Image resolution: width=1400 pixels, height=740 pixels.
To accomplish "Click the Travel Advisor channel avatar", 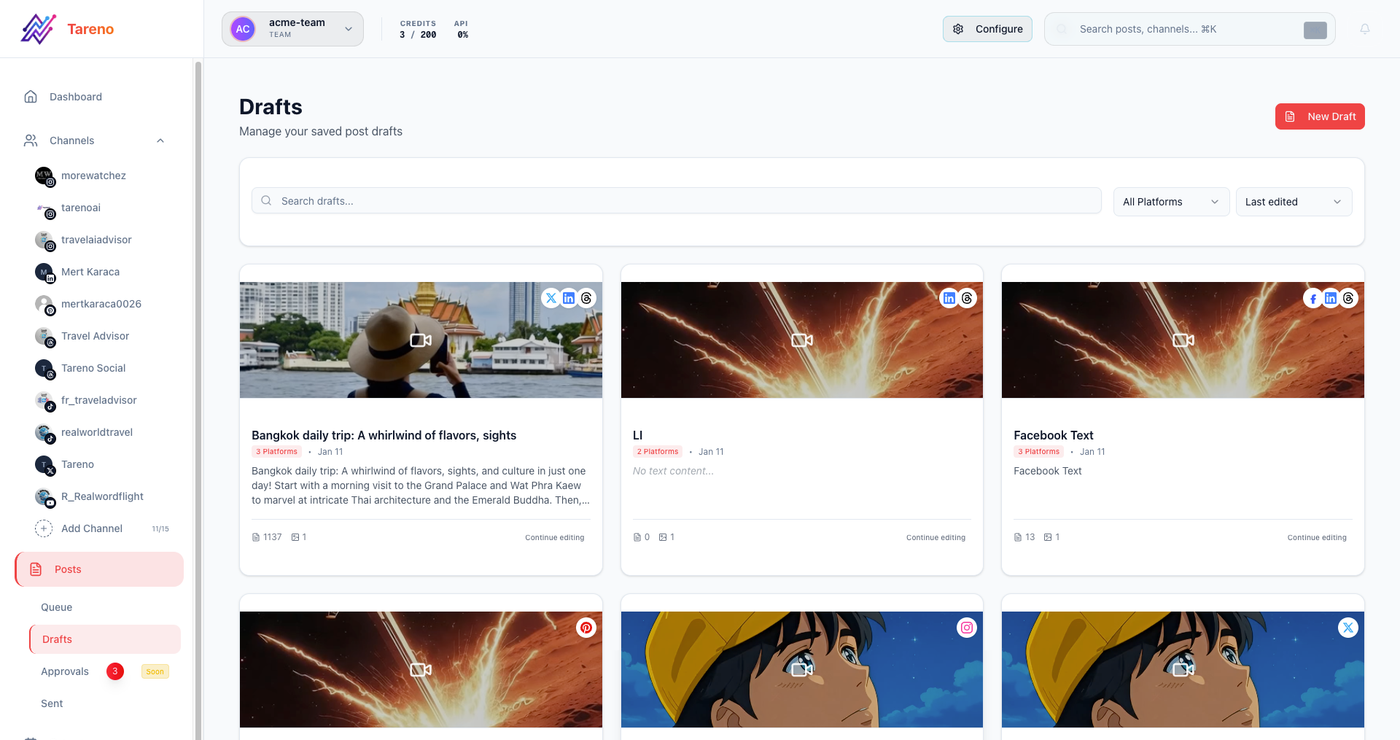I will click(44, 336).
